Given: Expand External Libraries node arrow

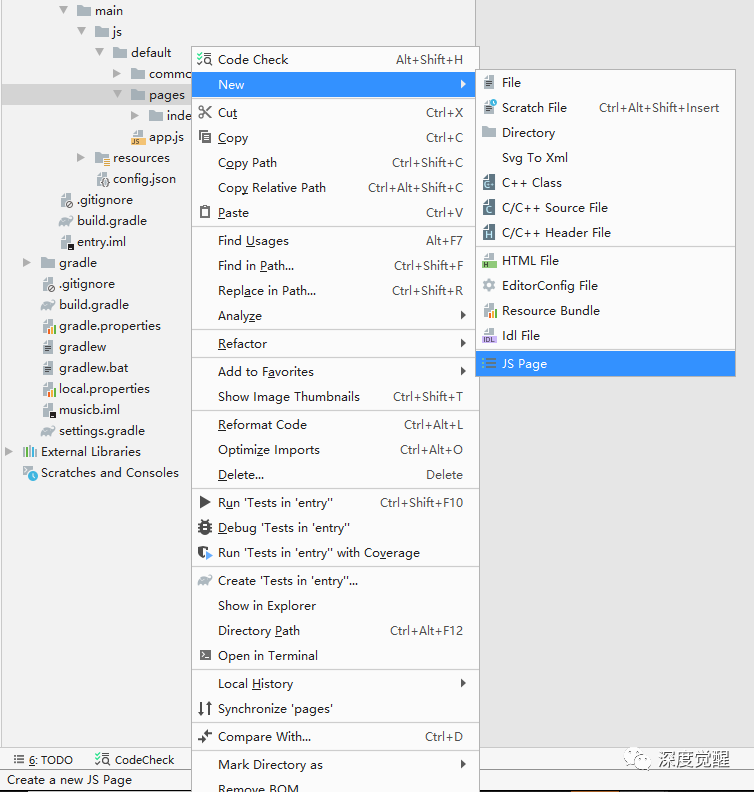Looking at the screenshot, I should (x=9, y=452).
